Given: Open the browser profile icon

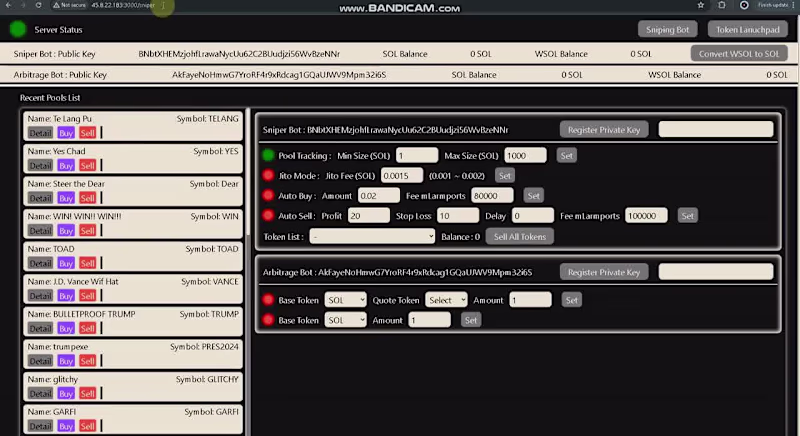Looking at the screenshot, I should (744, 5).
